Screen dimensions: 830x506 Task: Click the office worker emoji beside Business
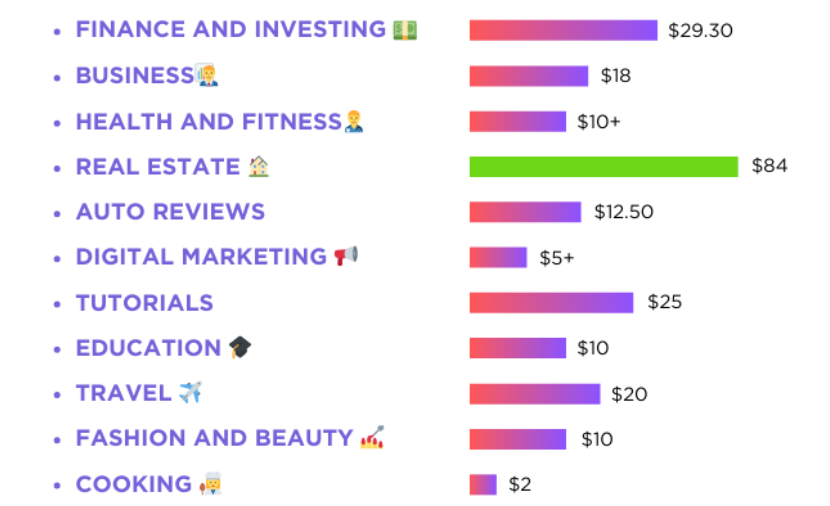click(208, 76)
